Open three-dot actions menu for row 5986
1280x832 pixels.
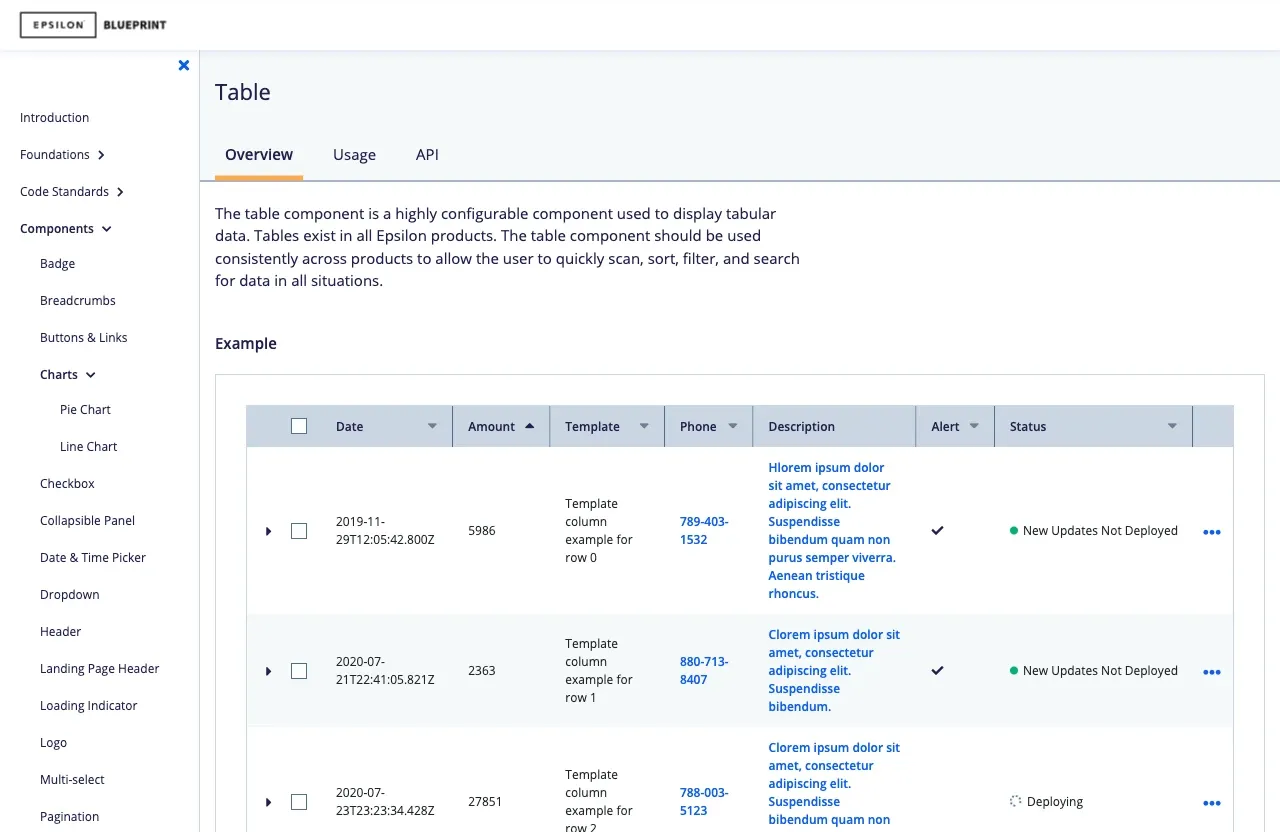tap(1211, 532)
